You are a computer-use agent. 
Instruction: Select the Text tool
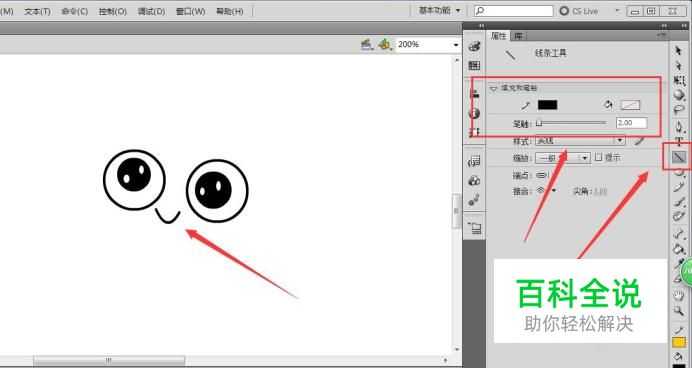679,142
